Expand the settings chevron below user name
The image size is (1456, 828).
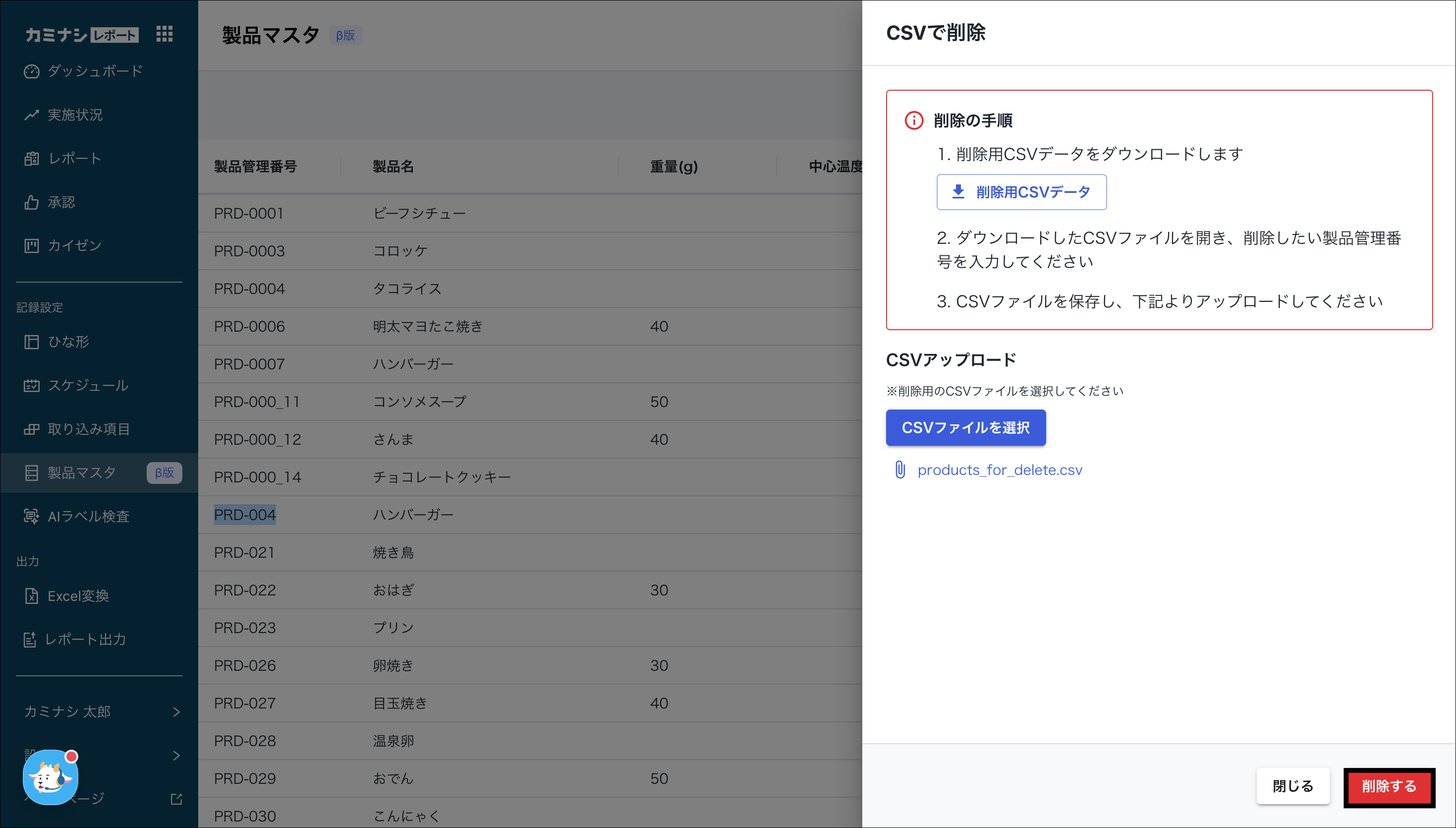[x=176, y=756]
